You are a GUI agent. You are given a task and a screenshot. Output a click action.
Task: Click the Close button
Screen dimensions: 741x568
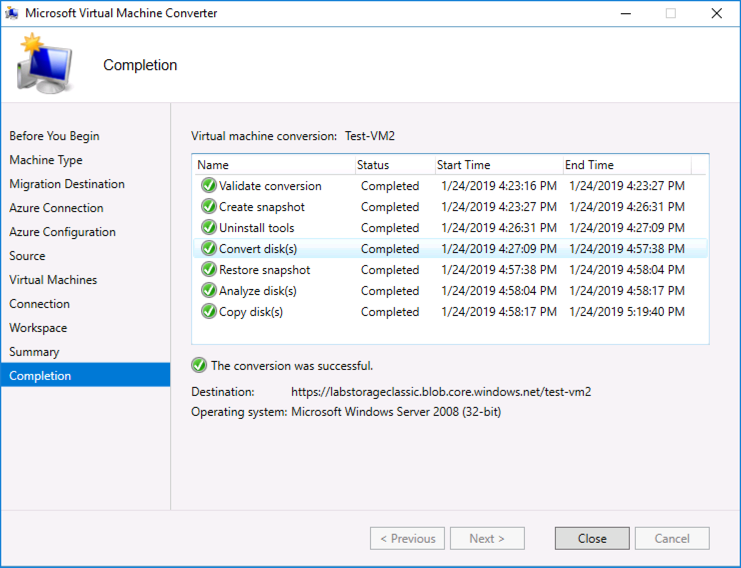coord(592,538)
